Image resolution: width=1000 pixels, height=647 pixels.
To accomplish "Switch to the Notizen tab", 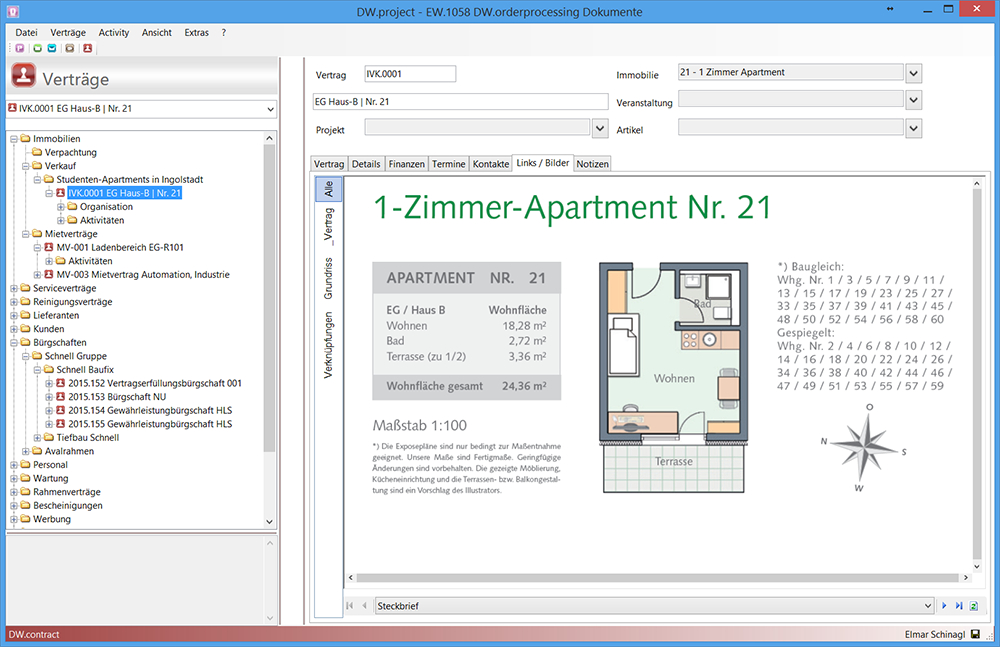I will (592, 164).
